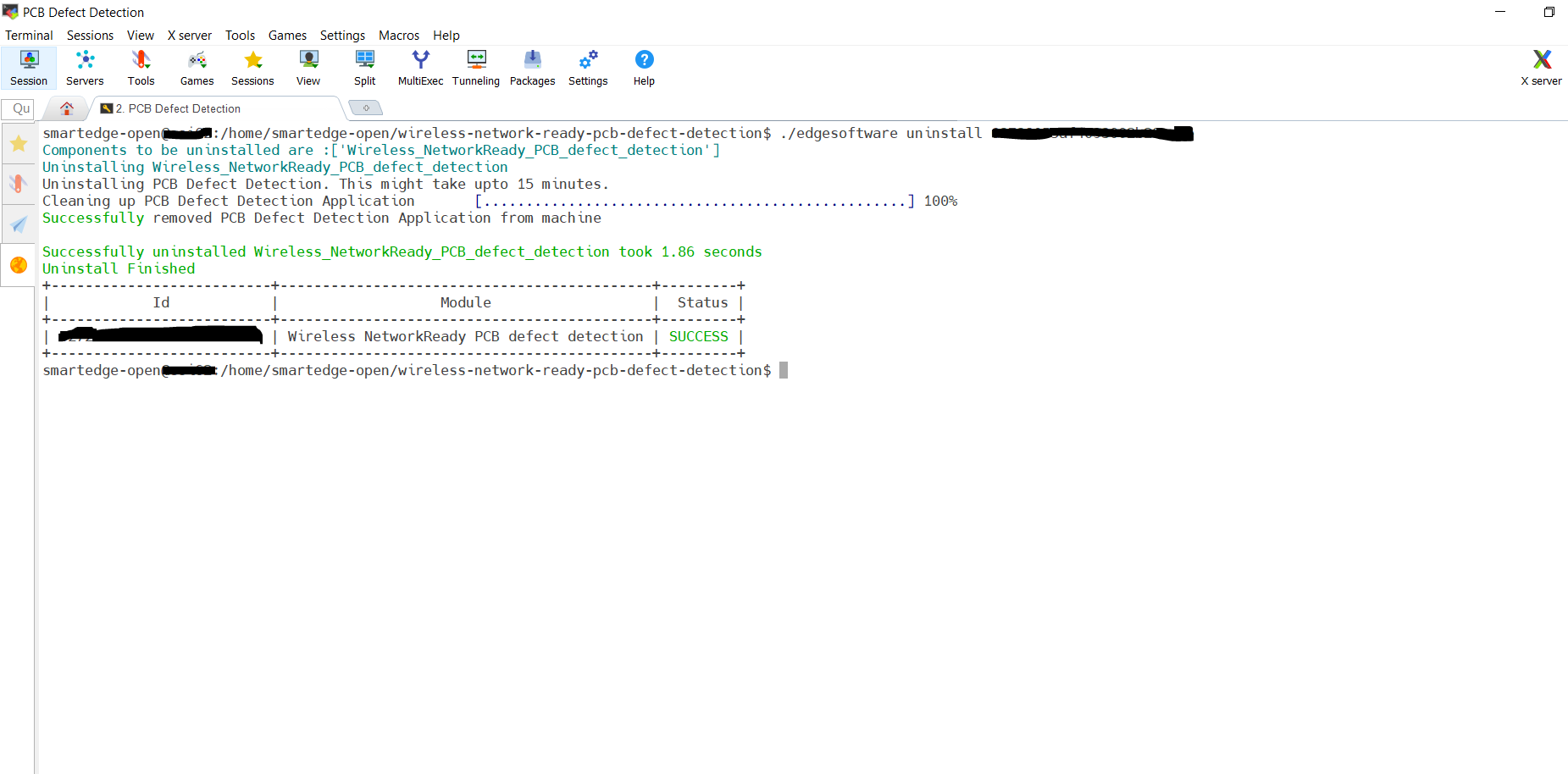This screenshot has width=1568, height=774.
Task: Click the Help question mark toolbar icon
Action: [x=644, y=68]
